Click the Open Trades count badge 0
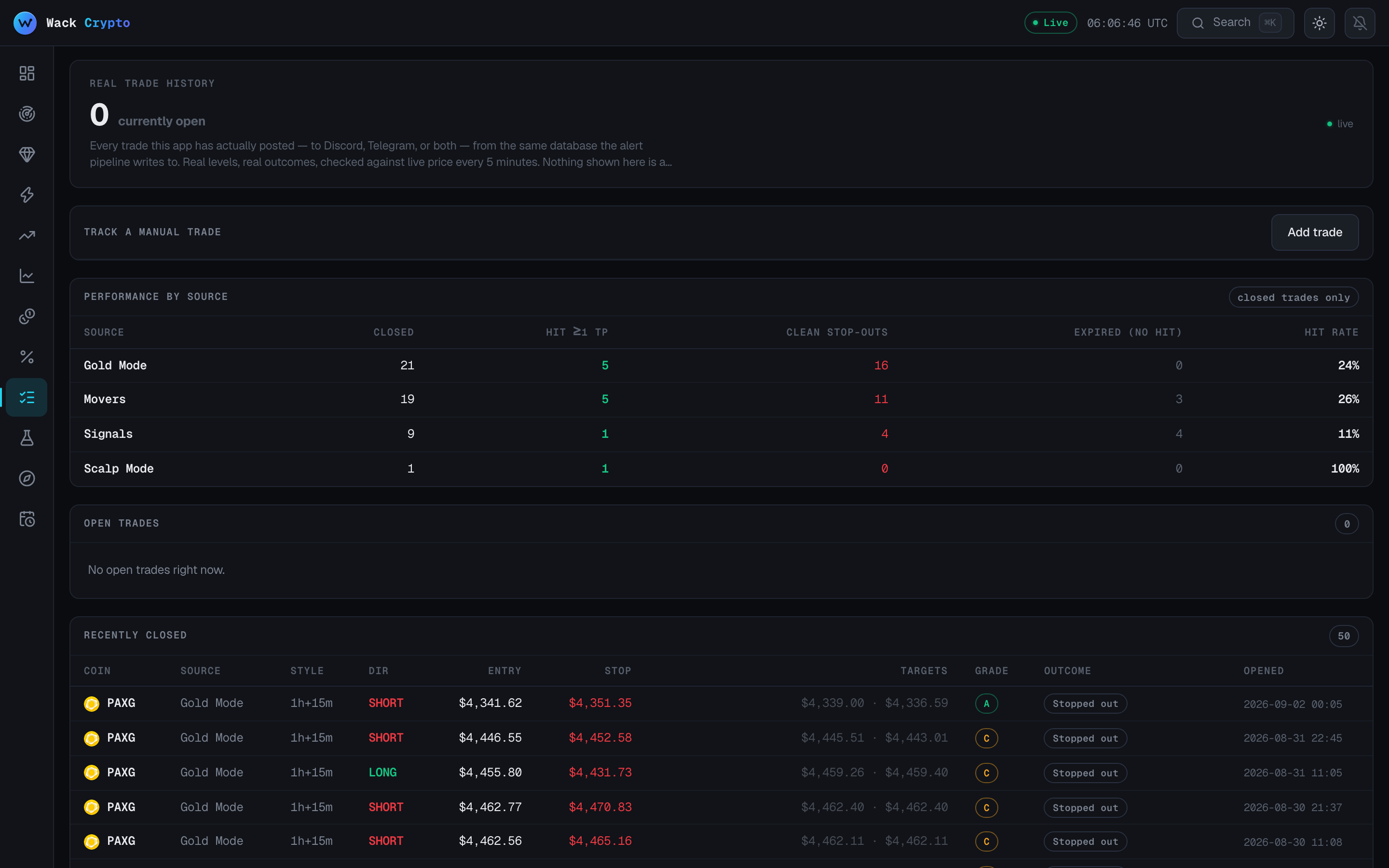Image resolution: width=1389 pixels, height=868 pixels. [1347, 524]
